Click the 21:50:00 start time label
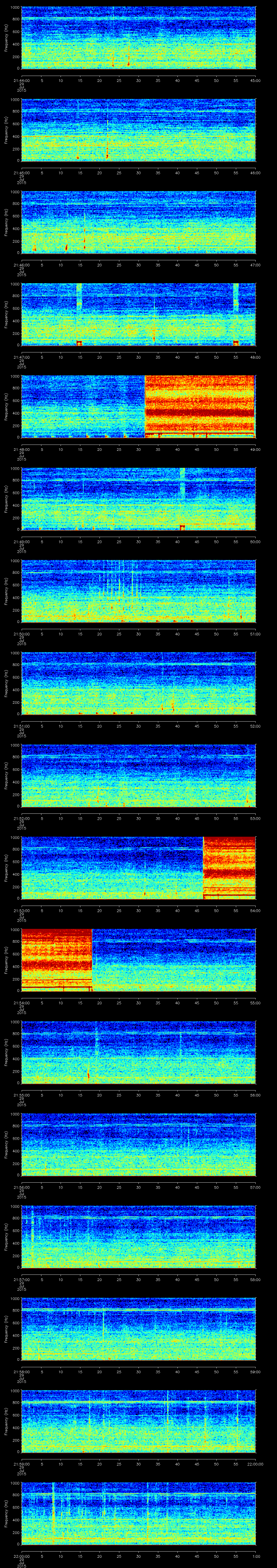Viewport: 277px width, 1568px height. point(21,634)
